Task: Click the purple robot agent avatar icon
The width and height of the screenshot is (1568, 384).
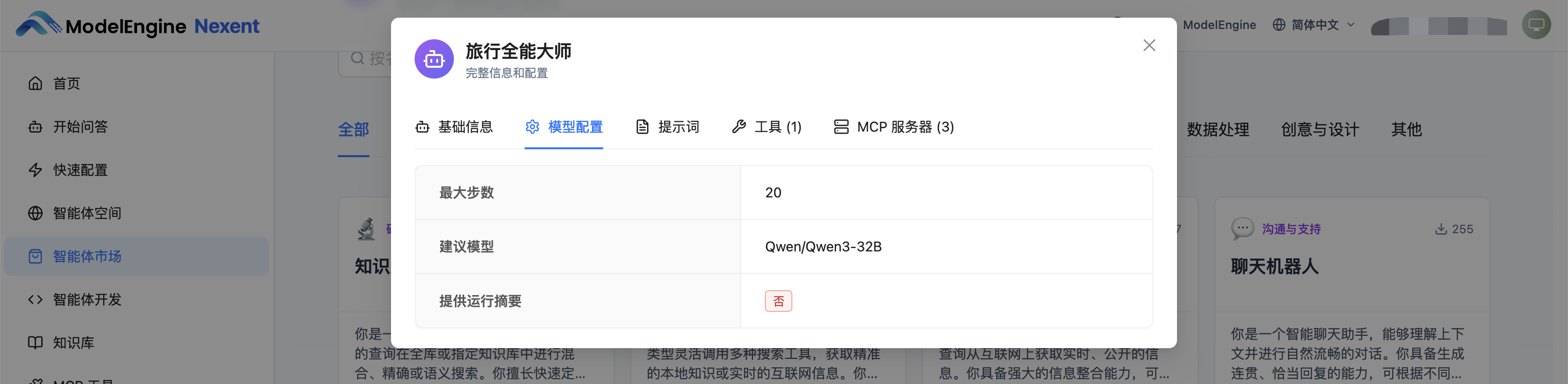Action: tap(434, 59)
